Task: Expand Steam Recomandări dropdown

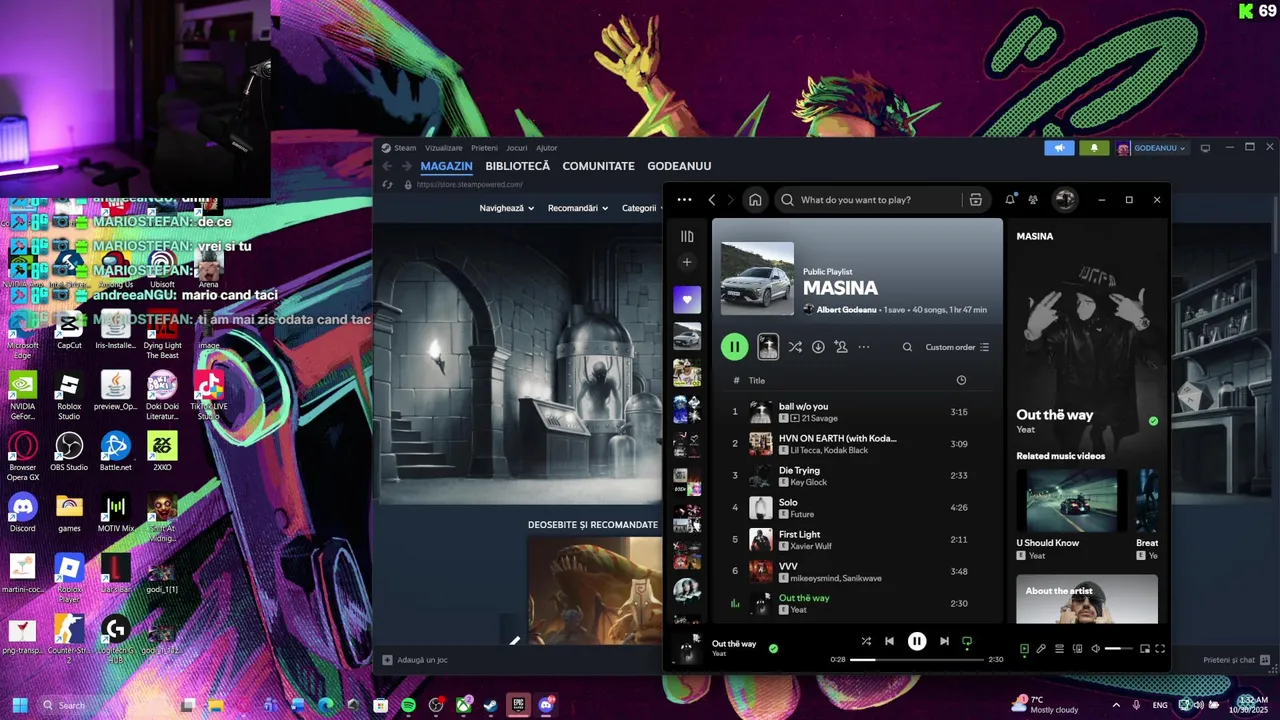Action: 578,208
